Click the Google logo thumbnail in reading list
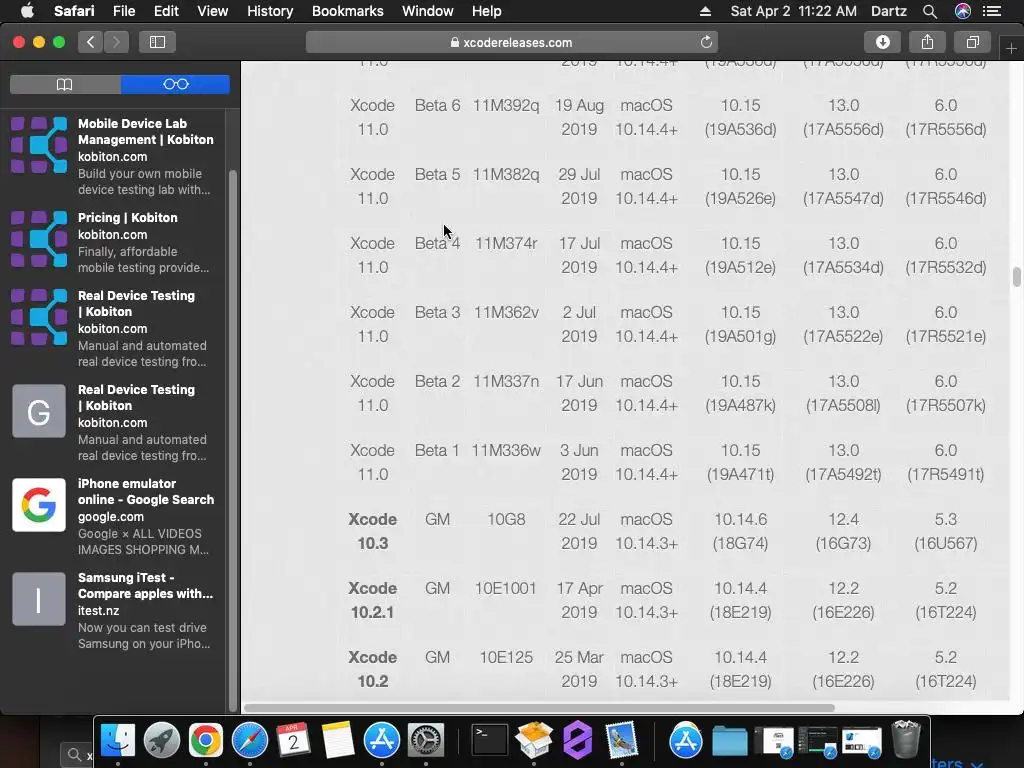 tap(39, 505)
